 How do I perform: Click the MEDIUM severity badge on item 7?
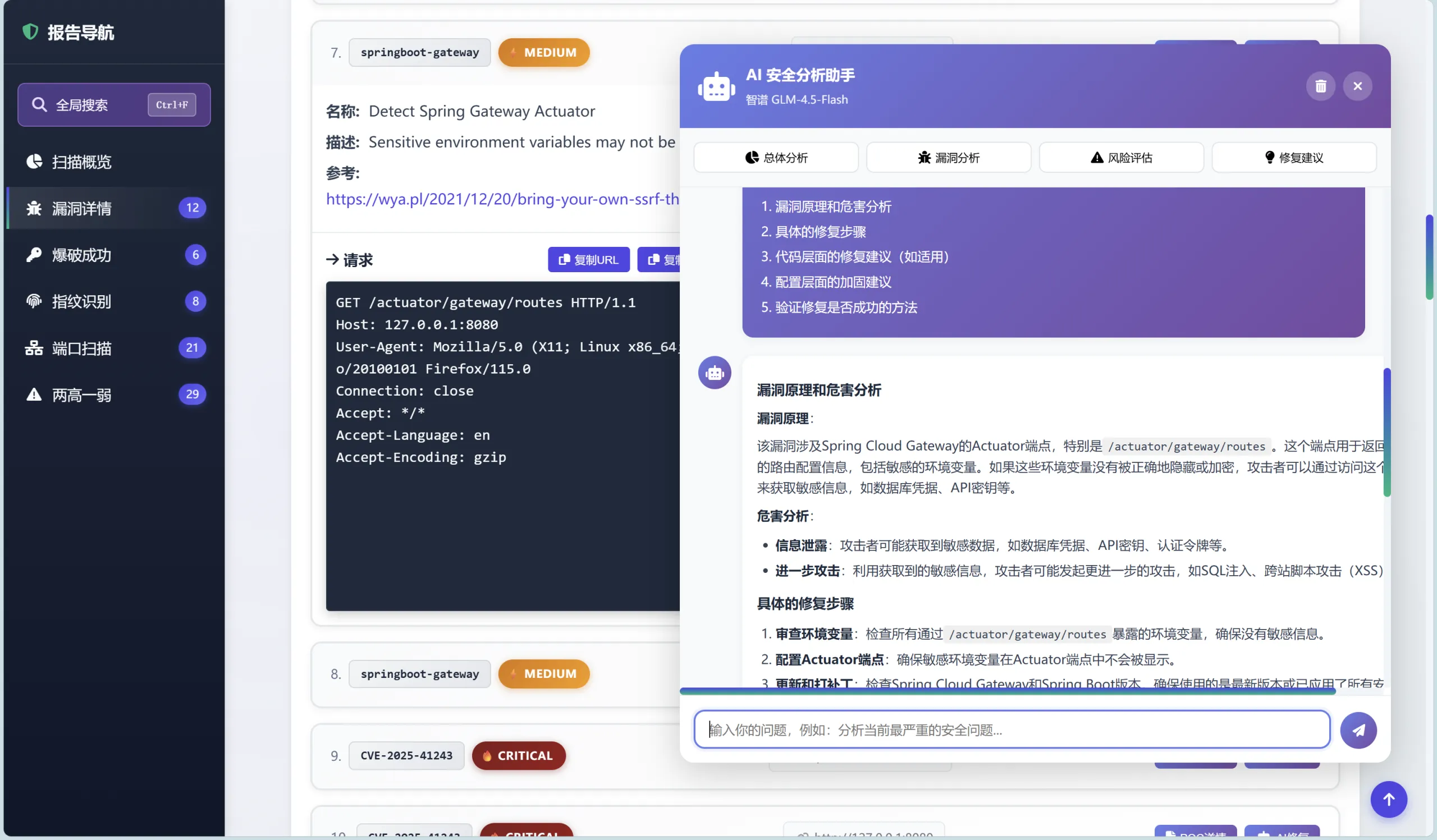pyautogui.click(x=543, y=52)
